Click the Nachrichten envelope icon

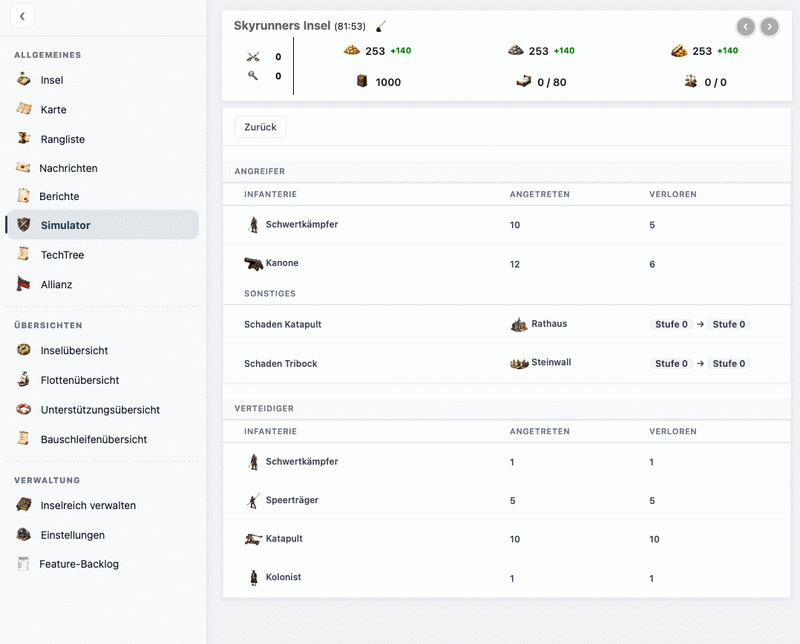(23, 167)
